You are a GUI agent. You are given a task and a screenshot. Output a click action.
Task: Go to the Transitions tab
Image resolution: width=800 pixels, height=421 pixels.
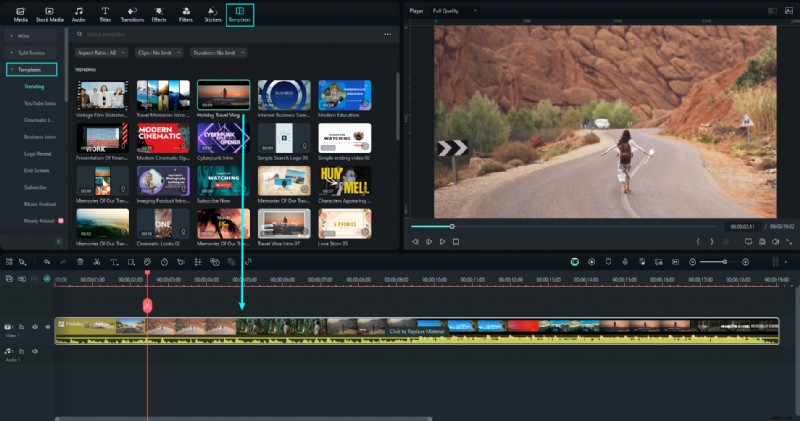tap(132, 15)
